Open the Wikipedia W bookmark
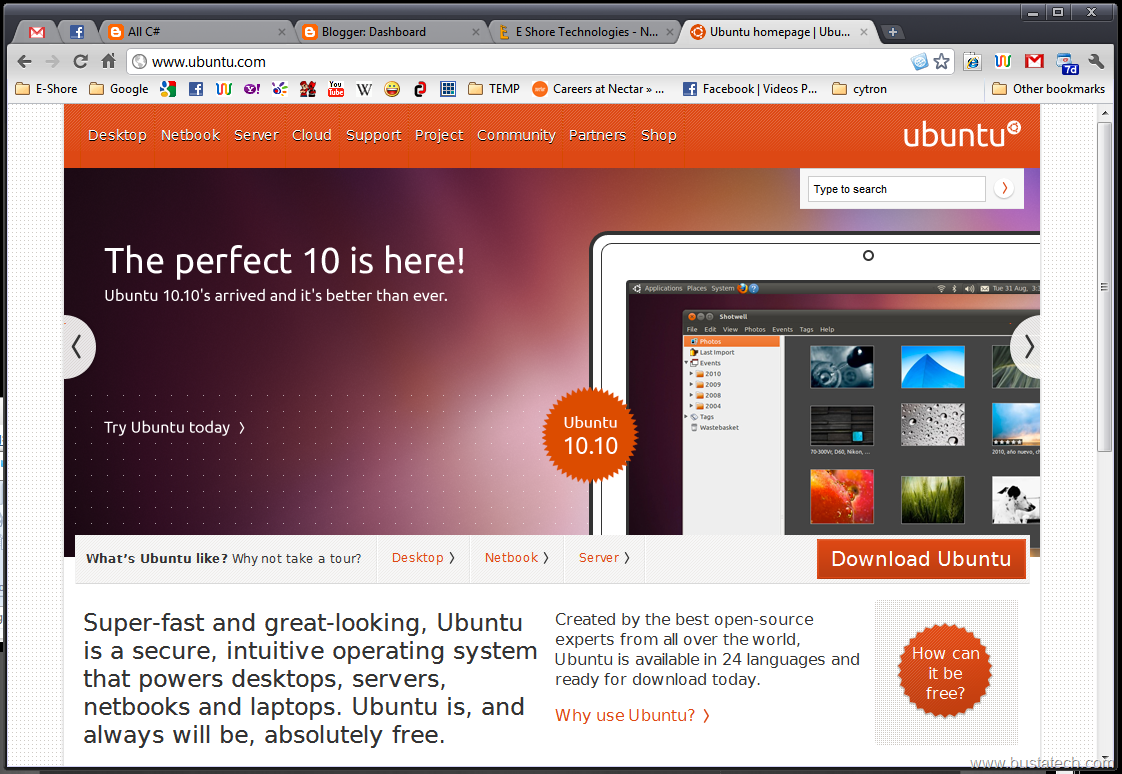This screenshot has height=774, width=1122. tap(364, 89)
